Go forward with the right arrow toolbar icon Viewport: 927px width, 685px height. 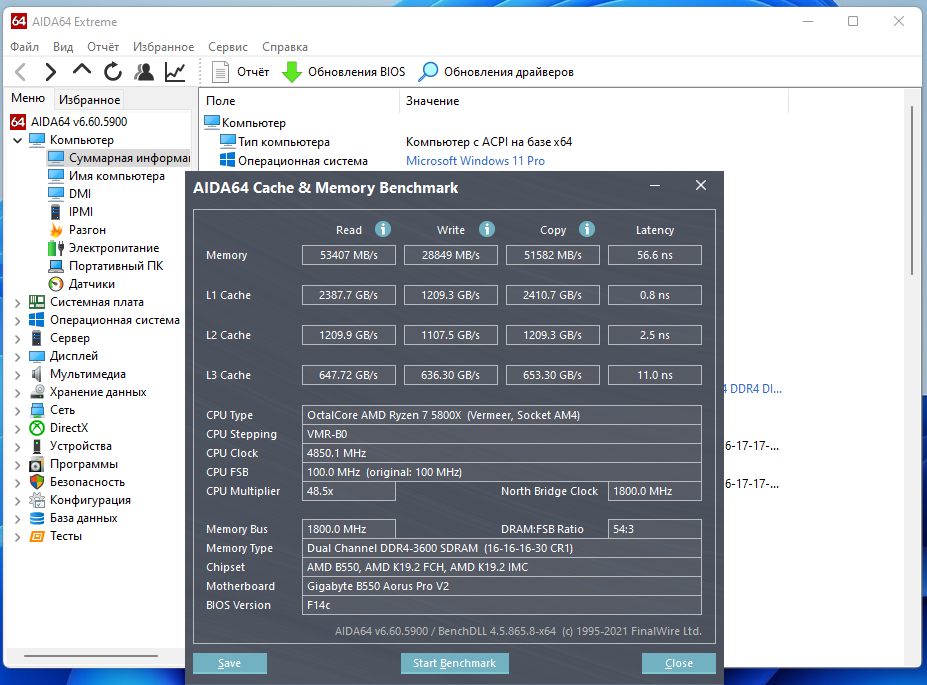[x=51, y=72]
